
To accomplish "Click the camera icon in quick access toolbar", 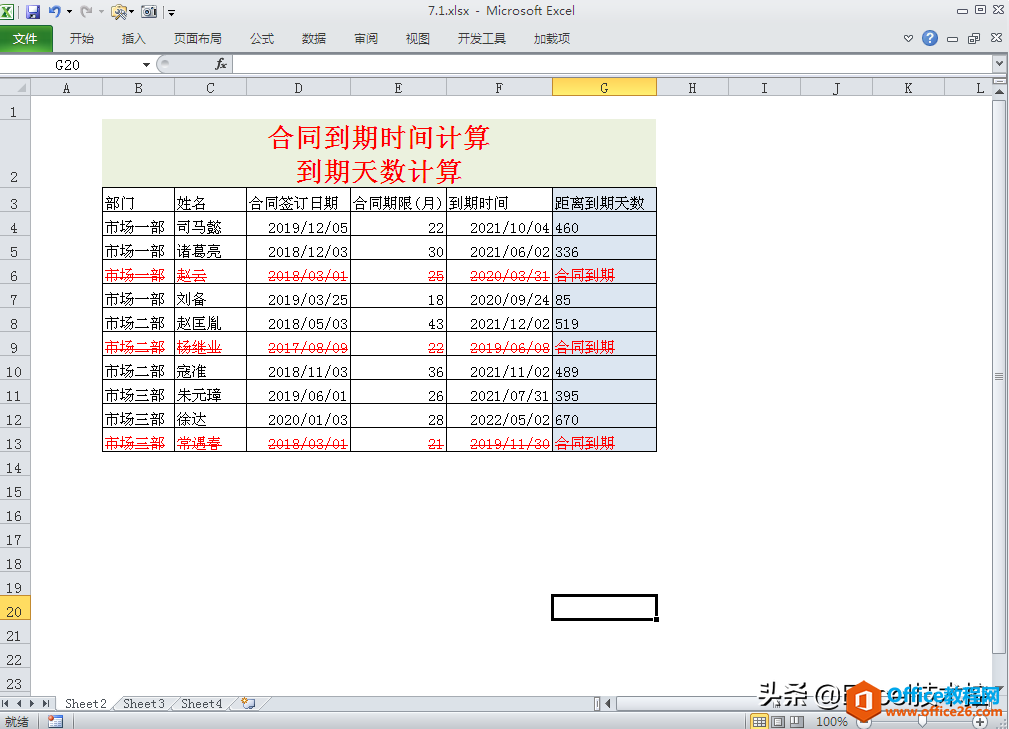I will 149,12.
